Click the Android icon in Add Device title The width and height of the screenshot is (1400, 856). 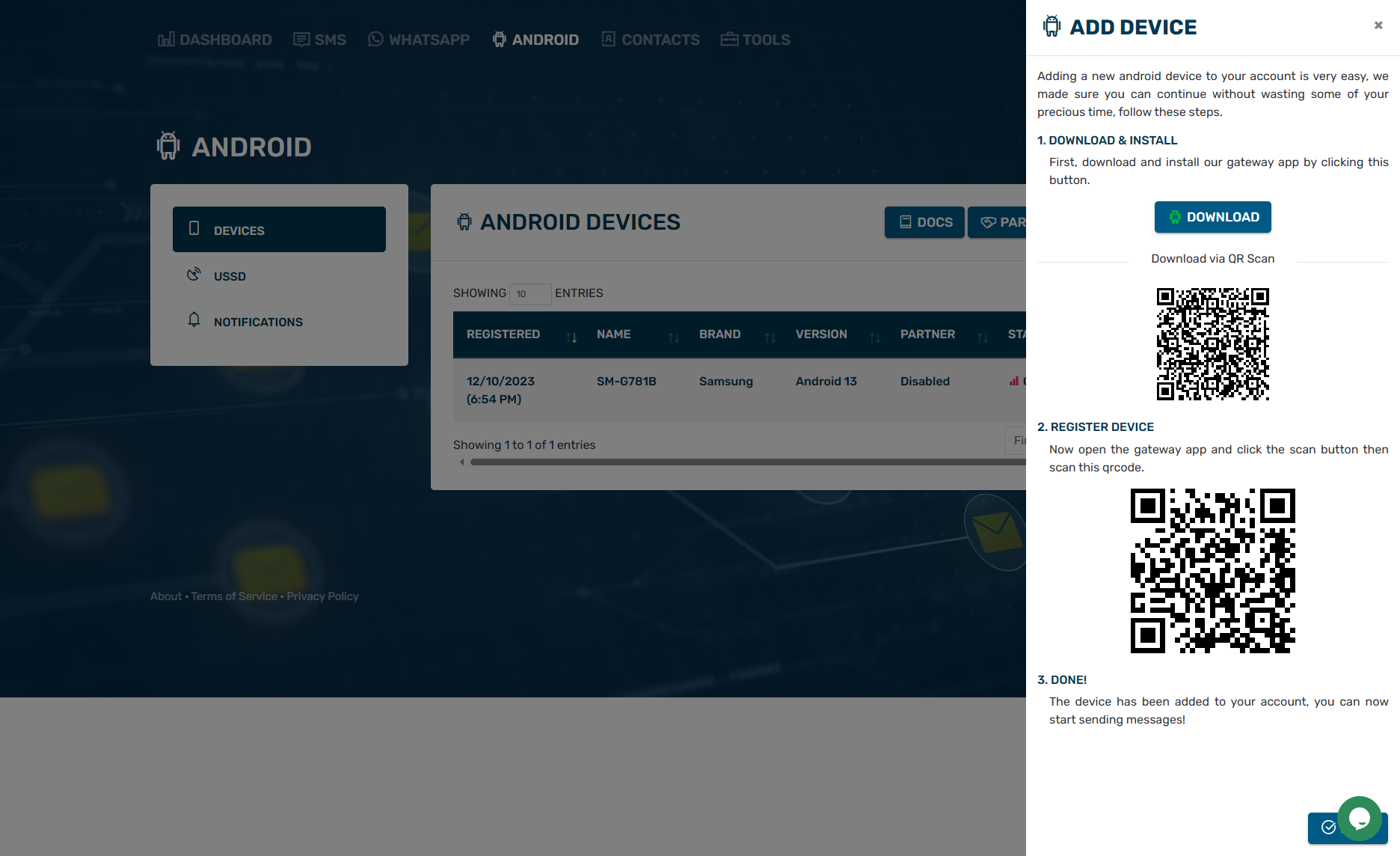point(1051,26)
